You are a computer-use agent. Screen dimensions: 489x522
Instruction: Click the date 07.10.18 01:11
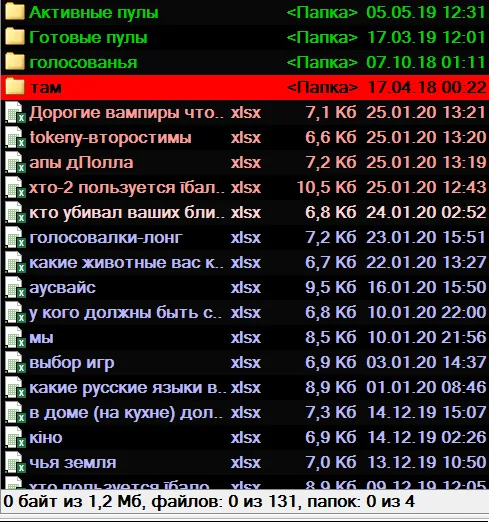(x=426, y=62)
